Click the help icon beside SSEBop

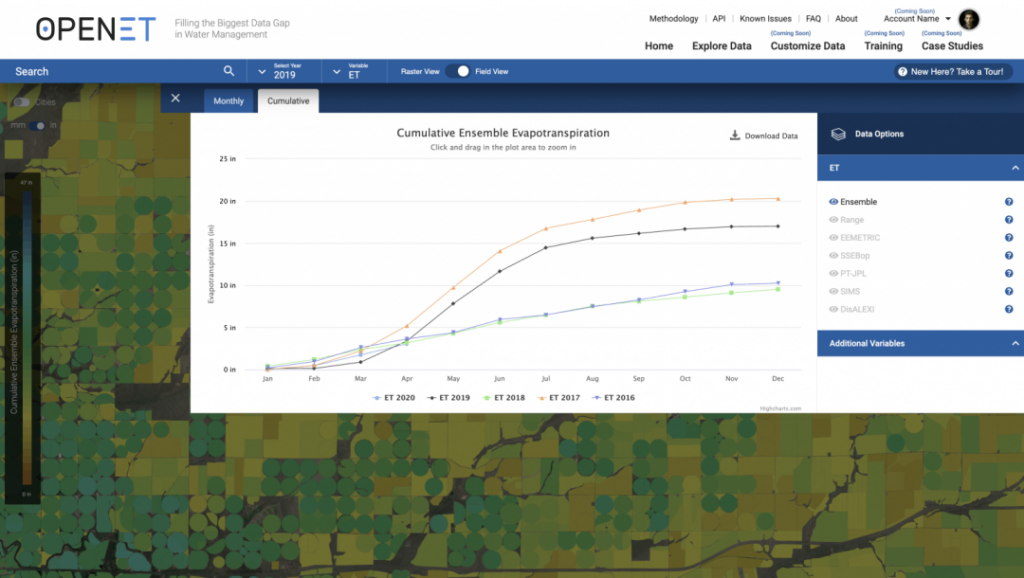click(1009, 256)
